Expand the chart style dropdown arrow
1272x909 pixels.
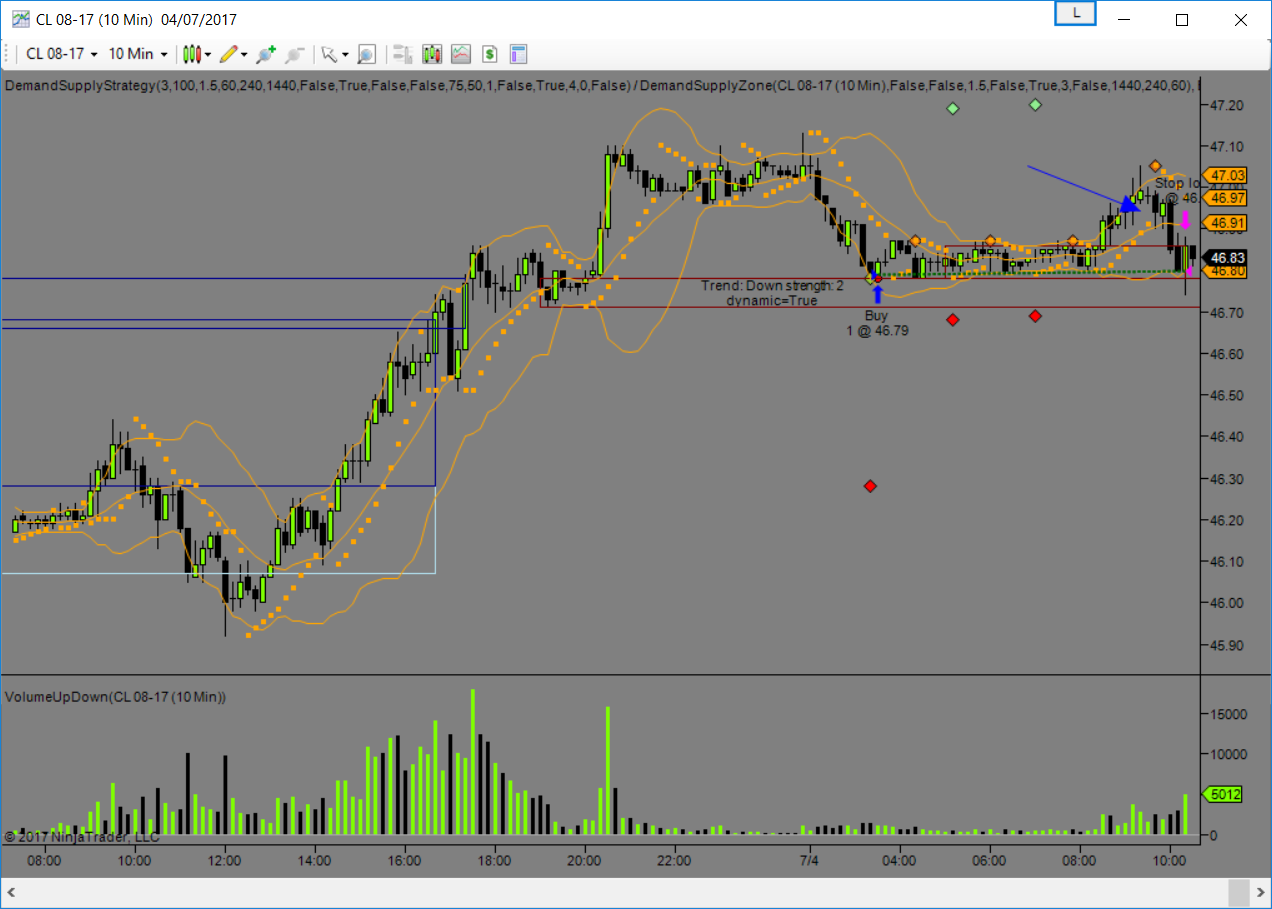tap(208, 55)
